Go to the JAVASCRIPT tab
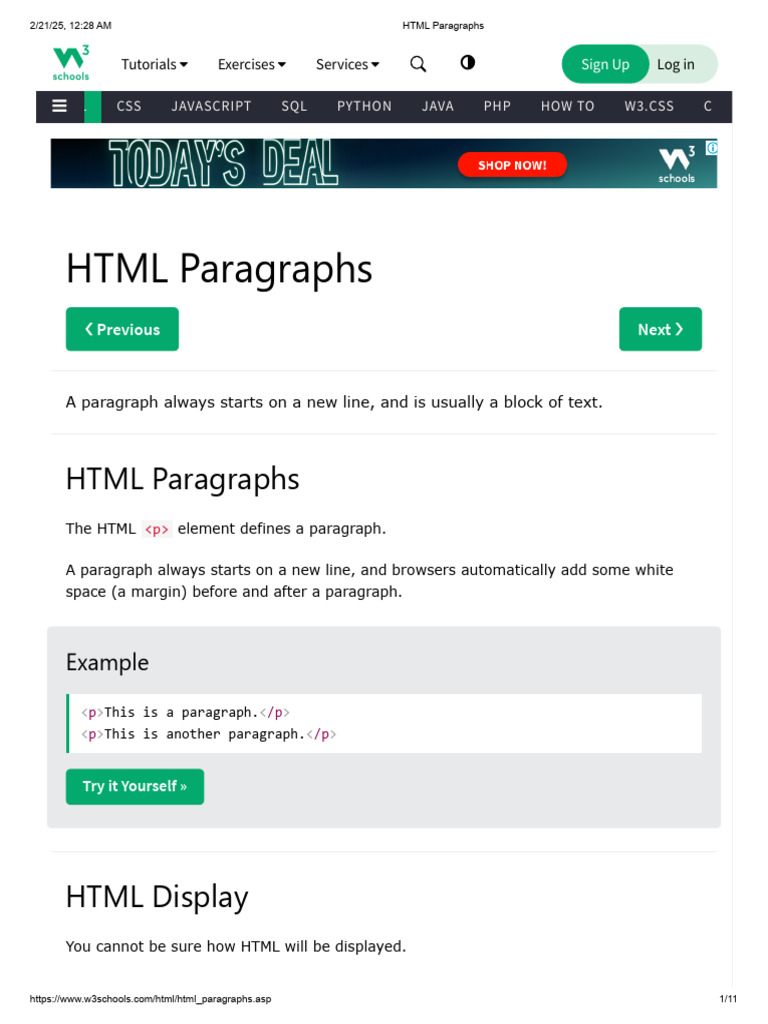Viewport: 768px width, 1024px height. [211, 106]
